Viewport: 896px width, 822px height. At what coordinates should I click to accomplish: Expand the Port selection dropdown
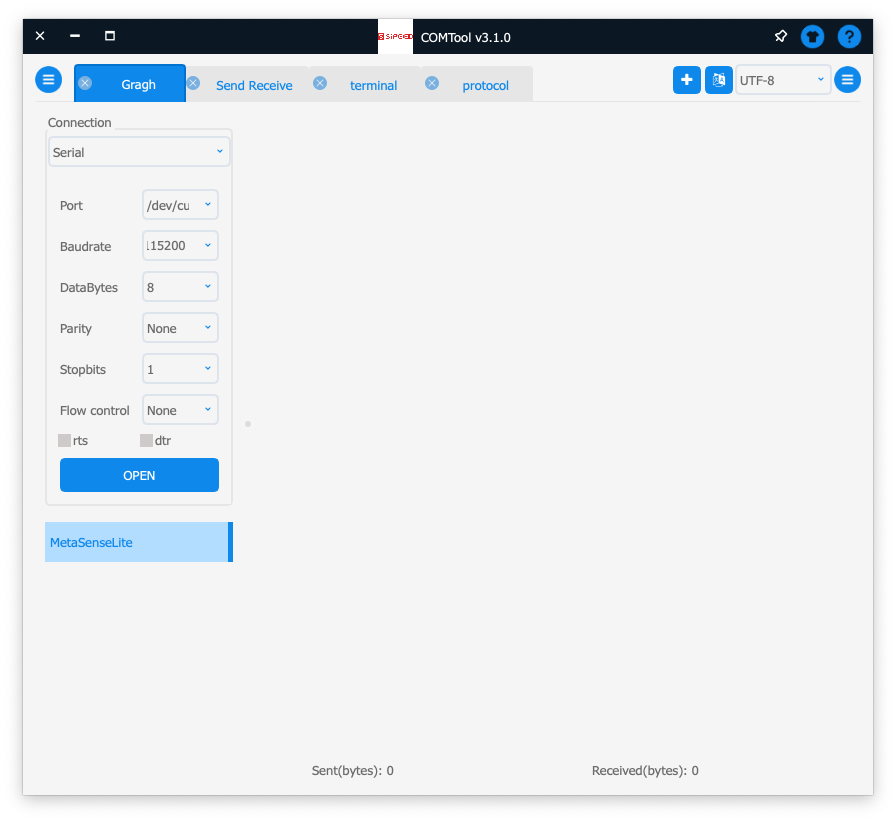pos(180,205)
